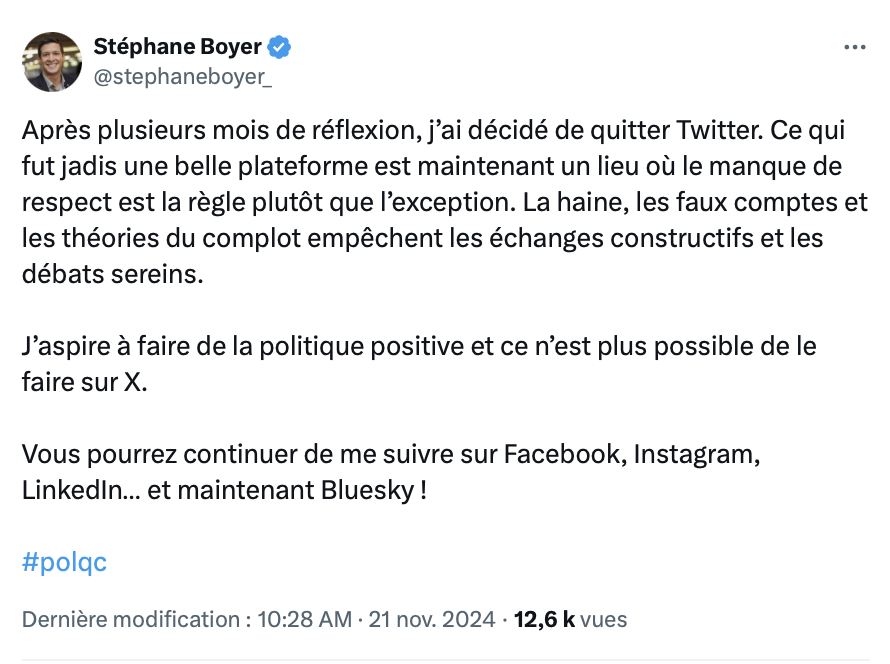
Task: Click the word Facebook in the post
Action: pos(565,454)
